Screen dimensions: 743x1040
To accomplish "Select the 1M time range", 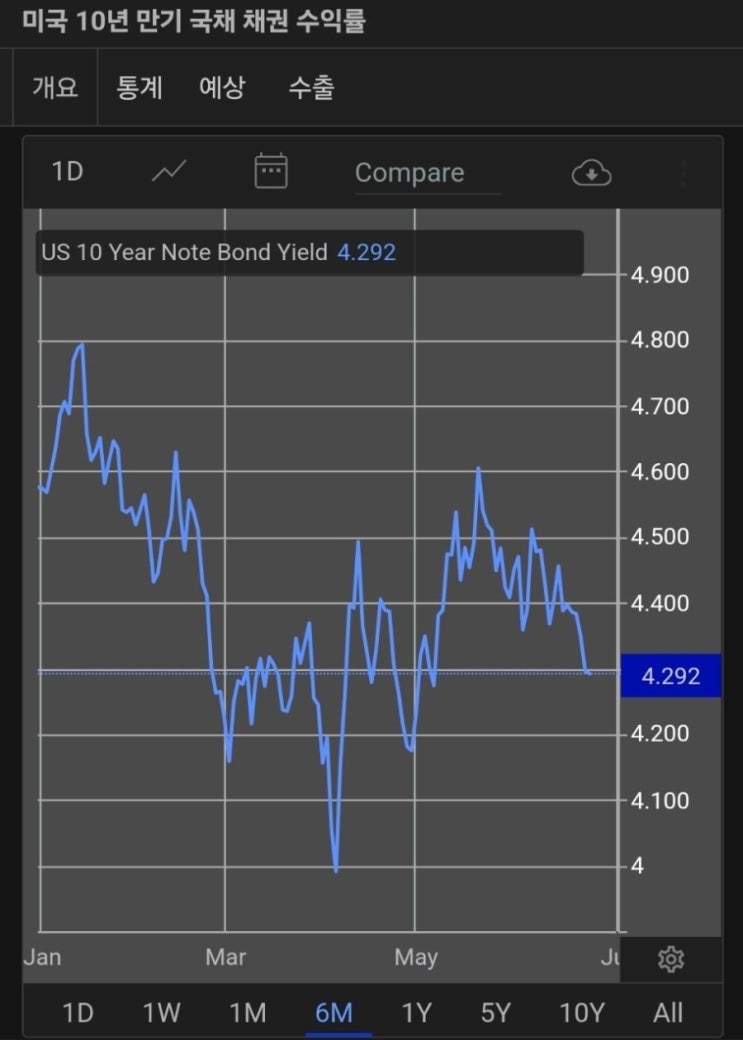I will pyautogui.click(x=248, y=1013).
